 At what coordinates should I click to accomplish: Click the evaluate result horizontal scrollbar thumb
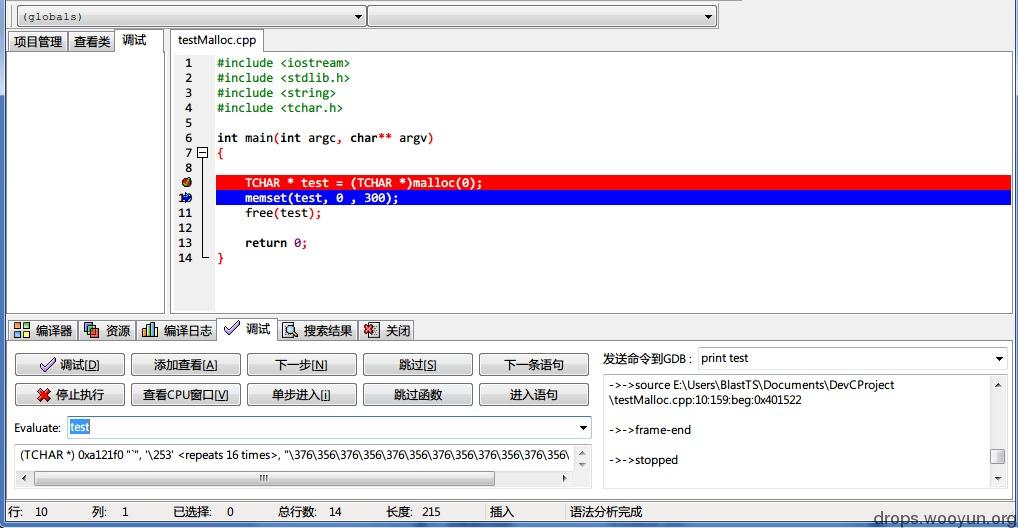(264, 478)
